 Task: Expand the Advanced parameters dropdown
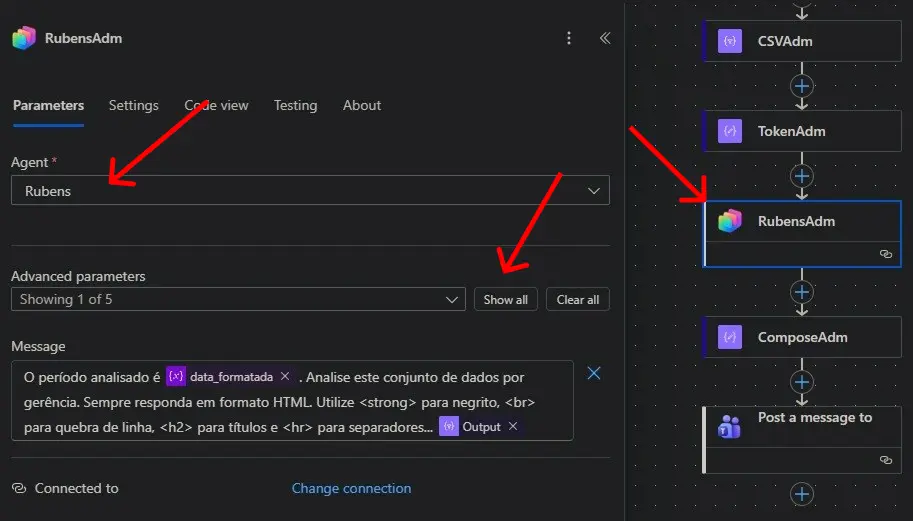coord(238,299)
